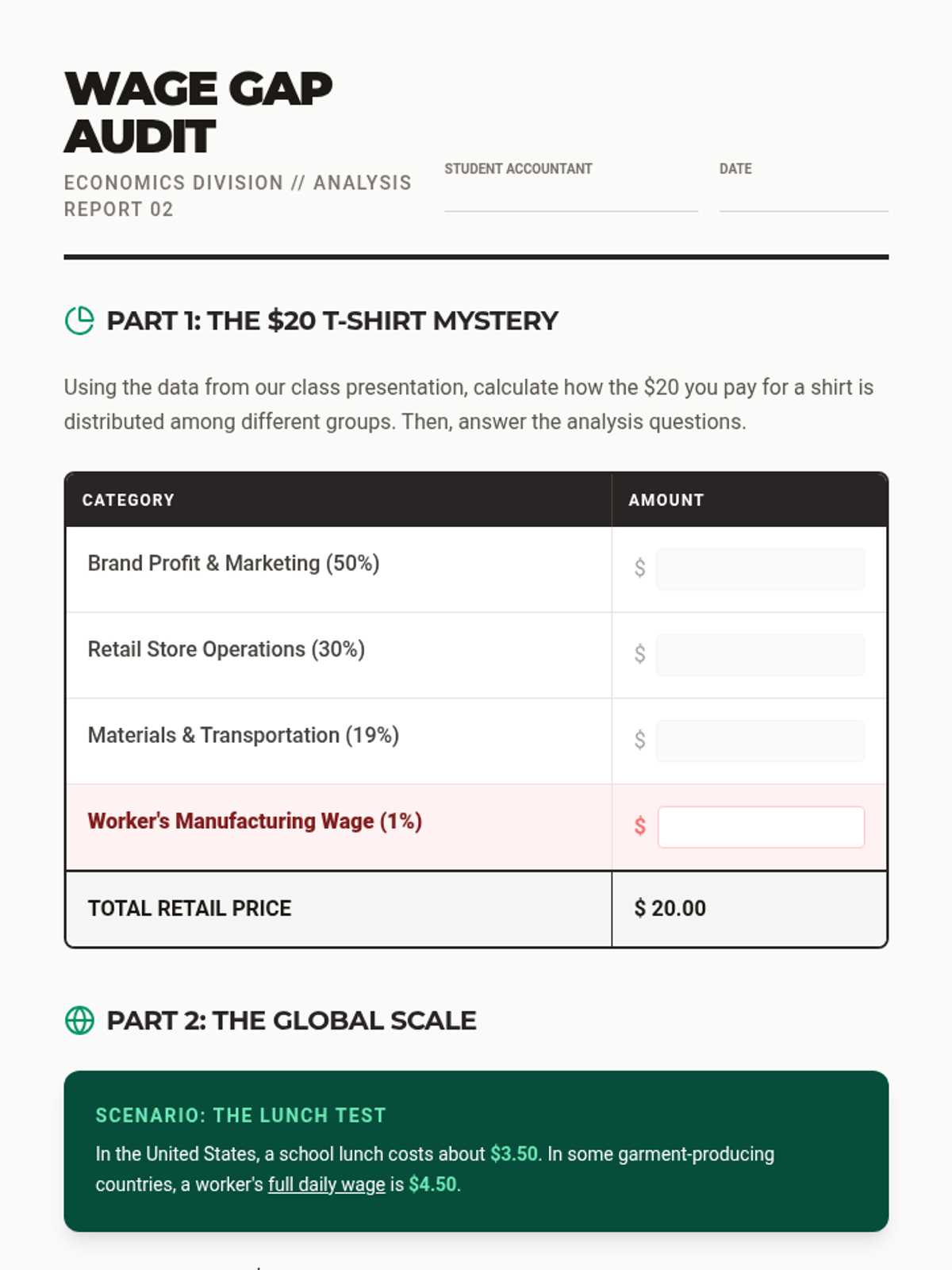Click the Student Accountant name line

pyautogui.click(x=571, y=199)
